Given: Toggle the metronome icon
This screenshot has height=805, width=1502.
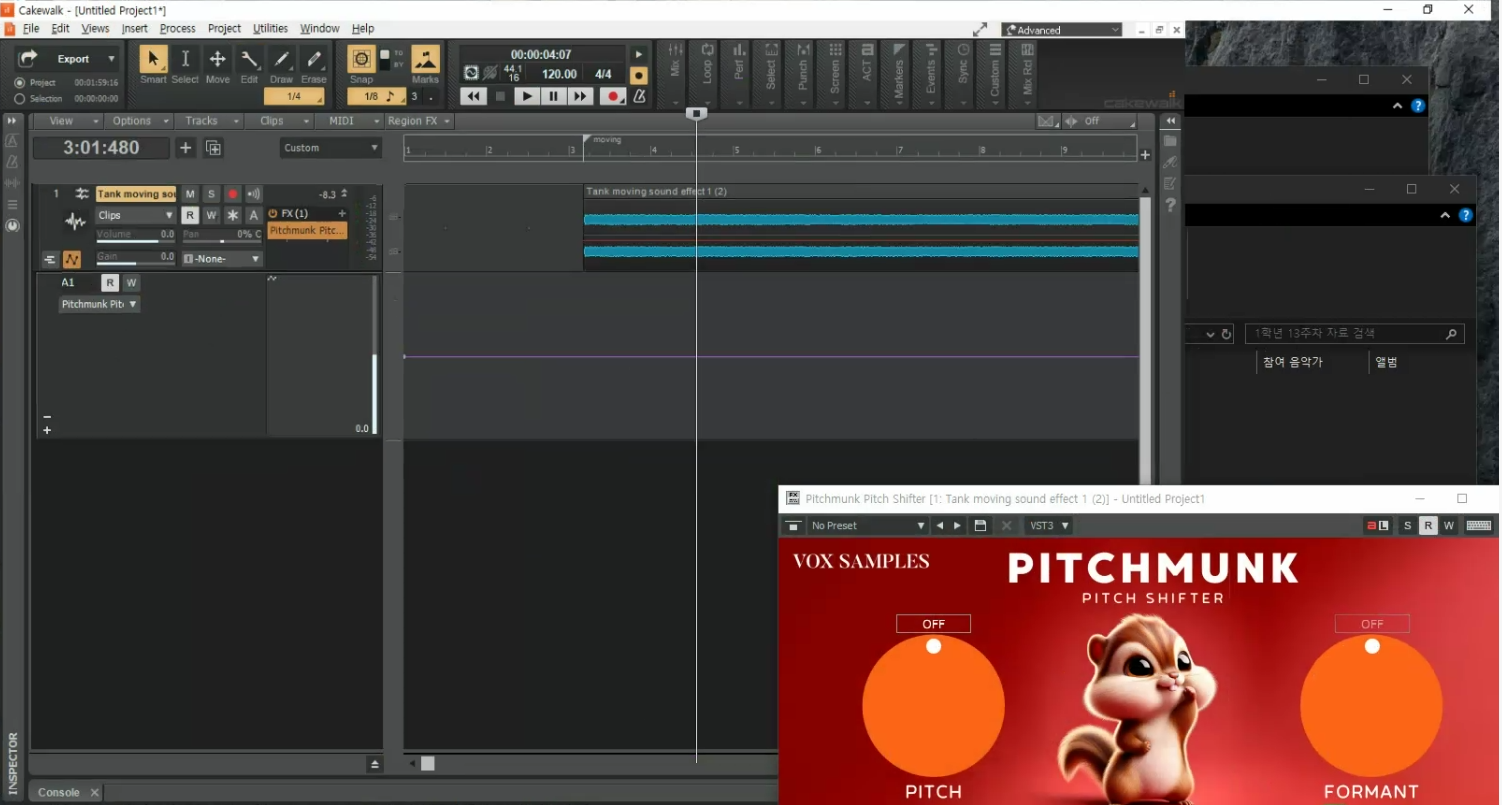Looking at the screenshot, I should [639, 97].
